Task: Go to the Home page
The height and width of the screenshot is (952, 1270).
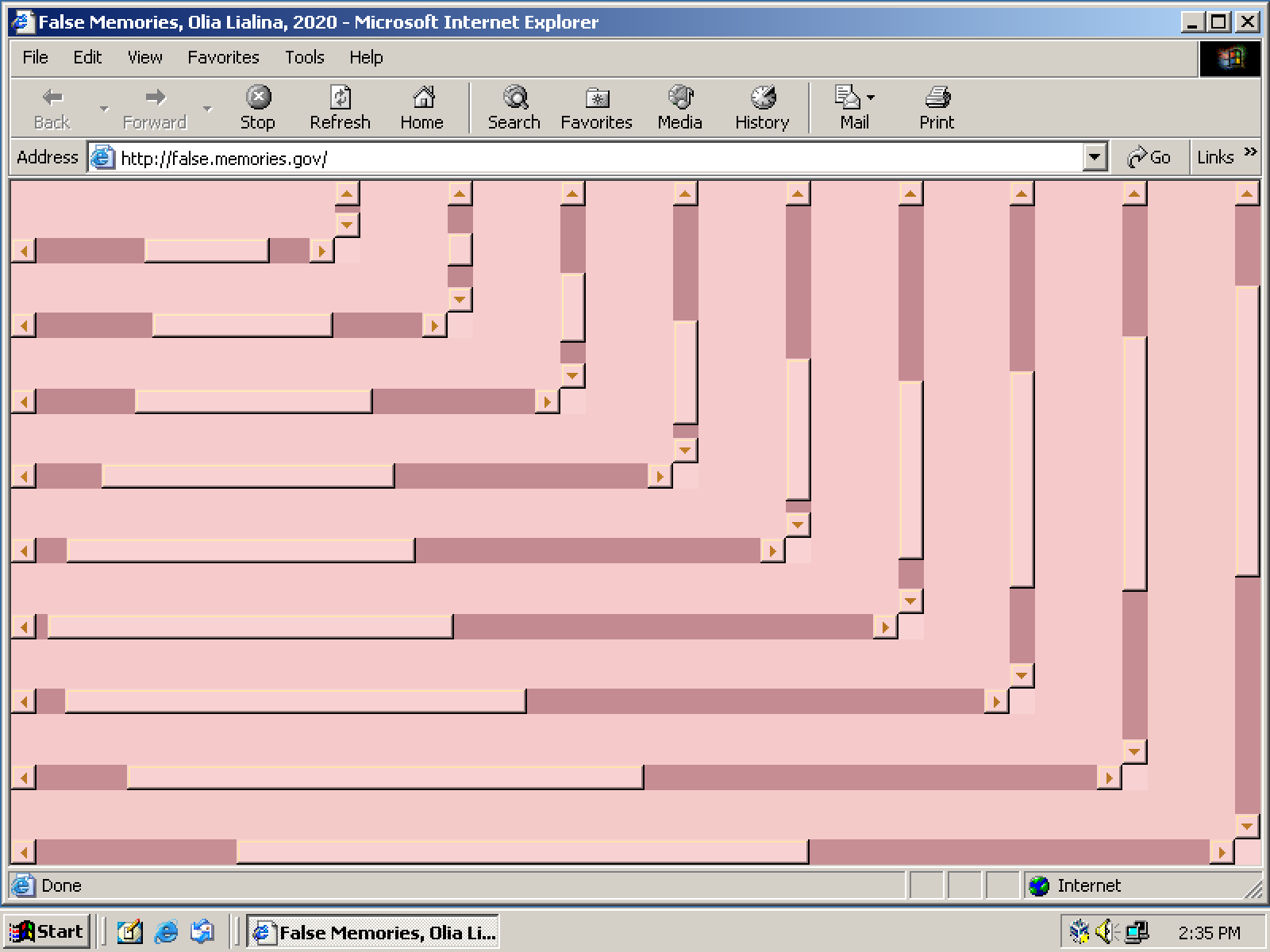Action: [x=421, y=109]
